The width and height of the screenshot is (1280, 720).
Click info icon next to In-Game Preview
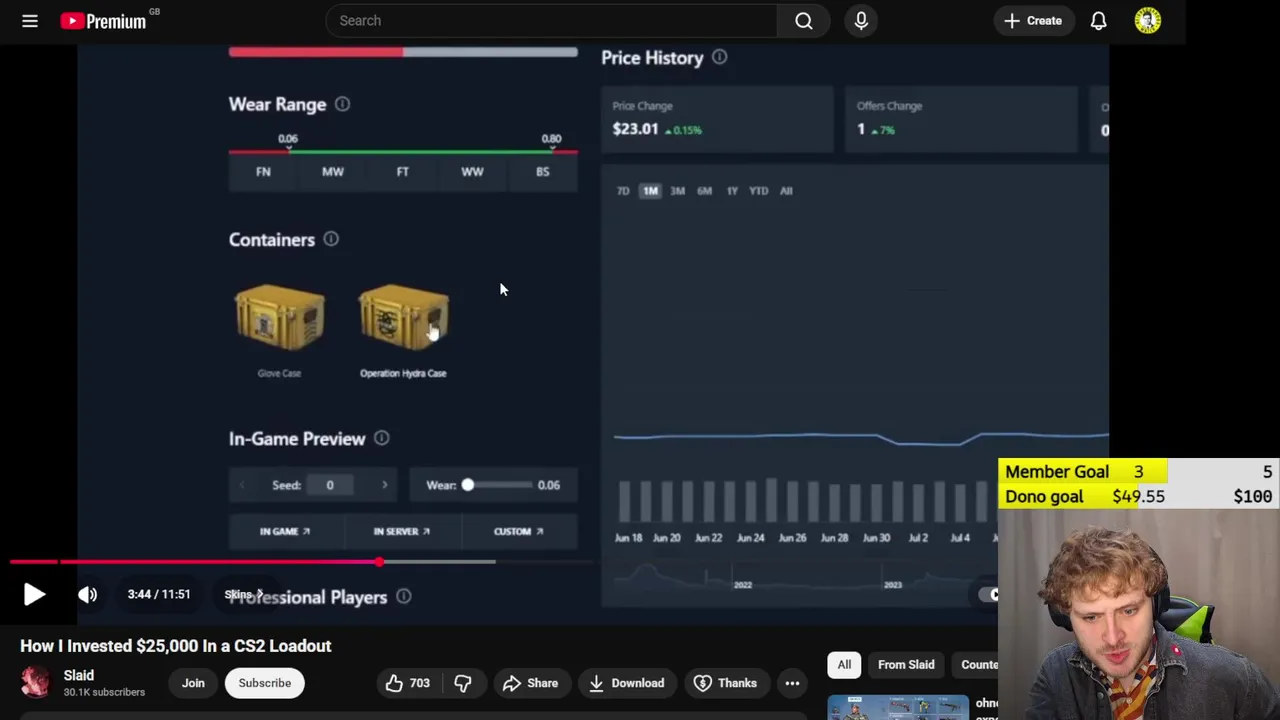tap(381, 438)
